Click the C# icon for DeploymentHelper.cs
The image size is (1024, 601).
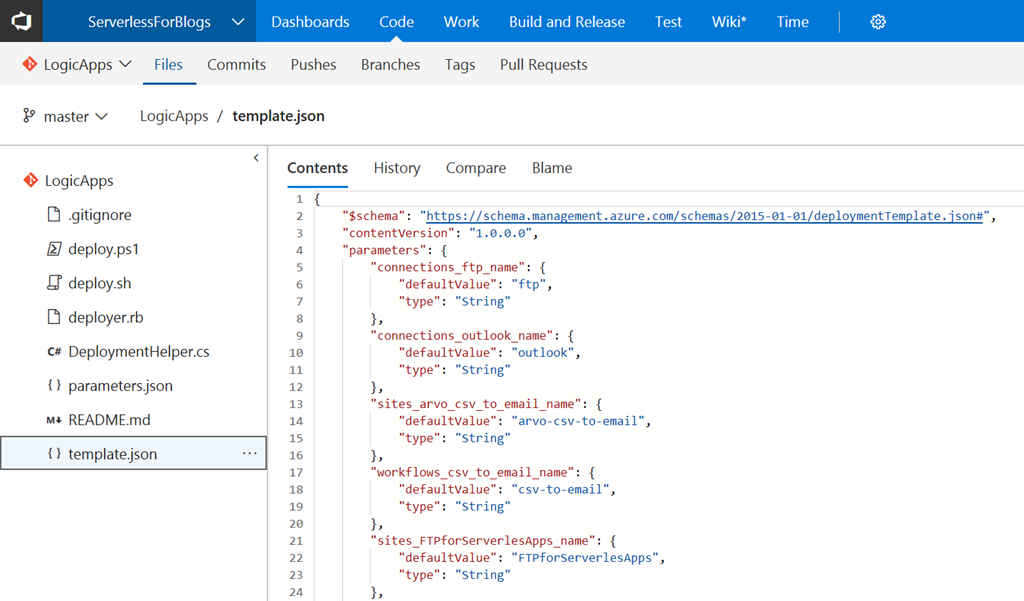[54, 352]
